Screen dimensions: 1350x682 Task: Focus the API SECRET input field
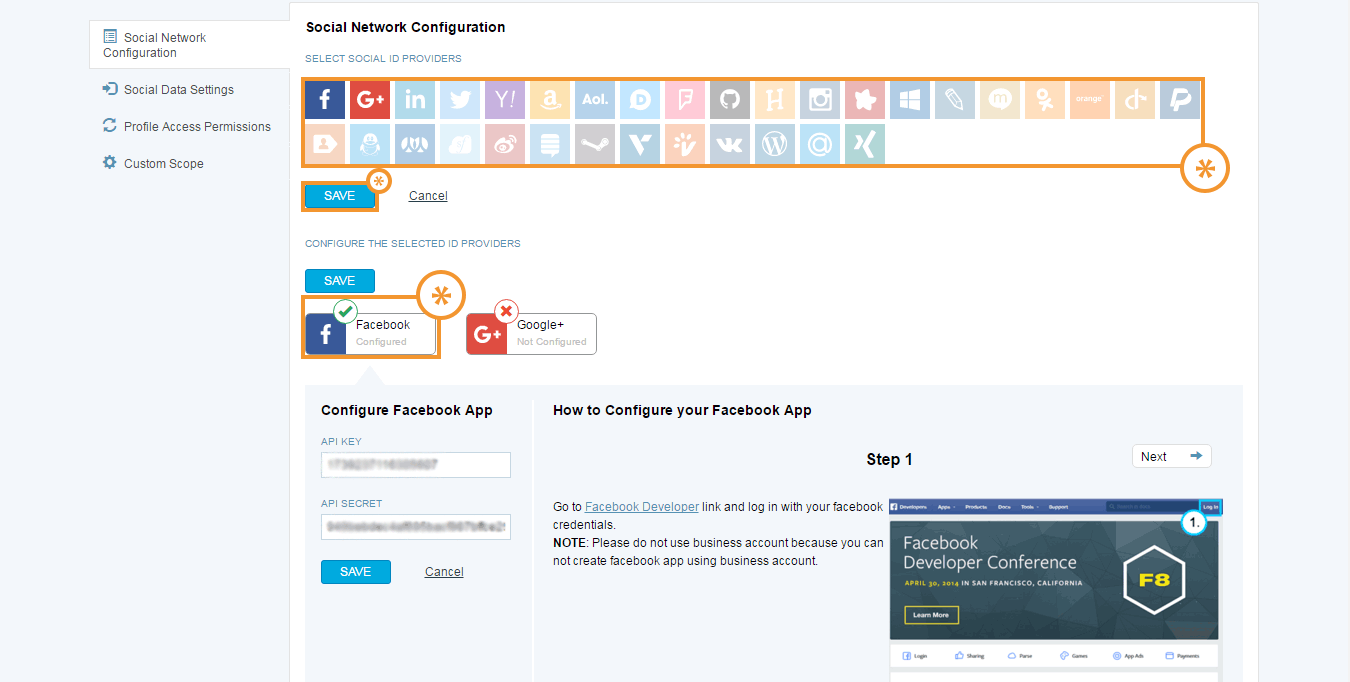(416, 527)
